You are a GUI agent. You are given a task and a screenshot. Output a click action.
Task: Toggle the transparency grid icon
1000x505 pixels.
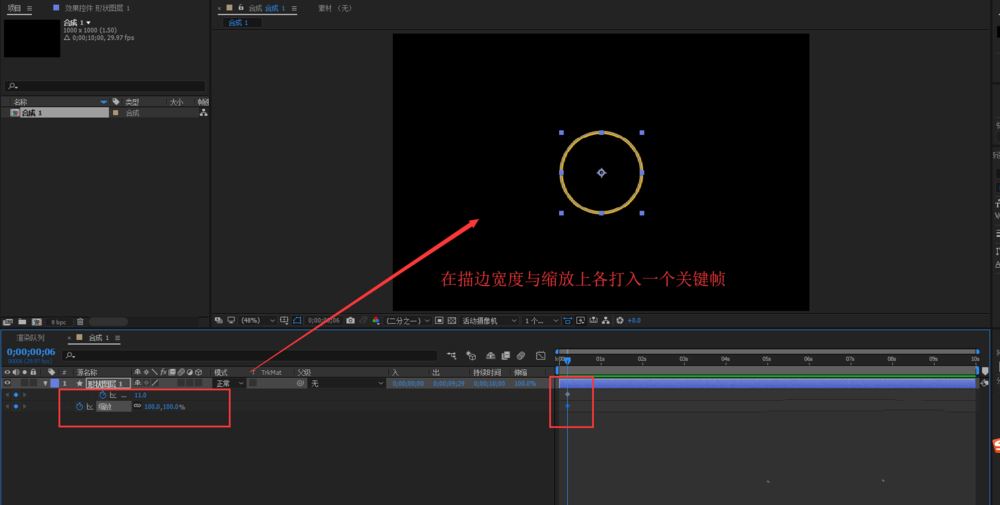point(452,321)
